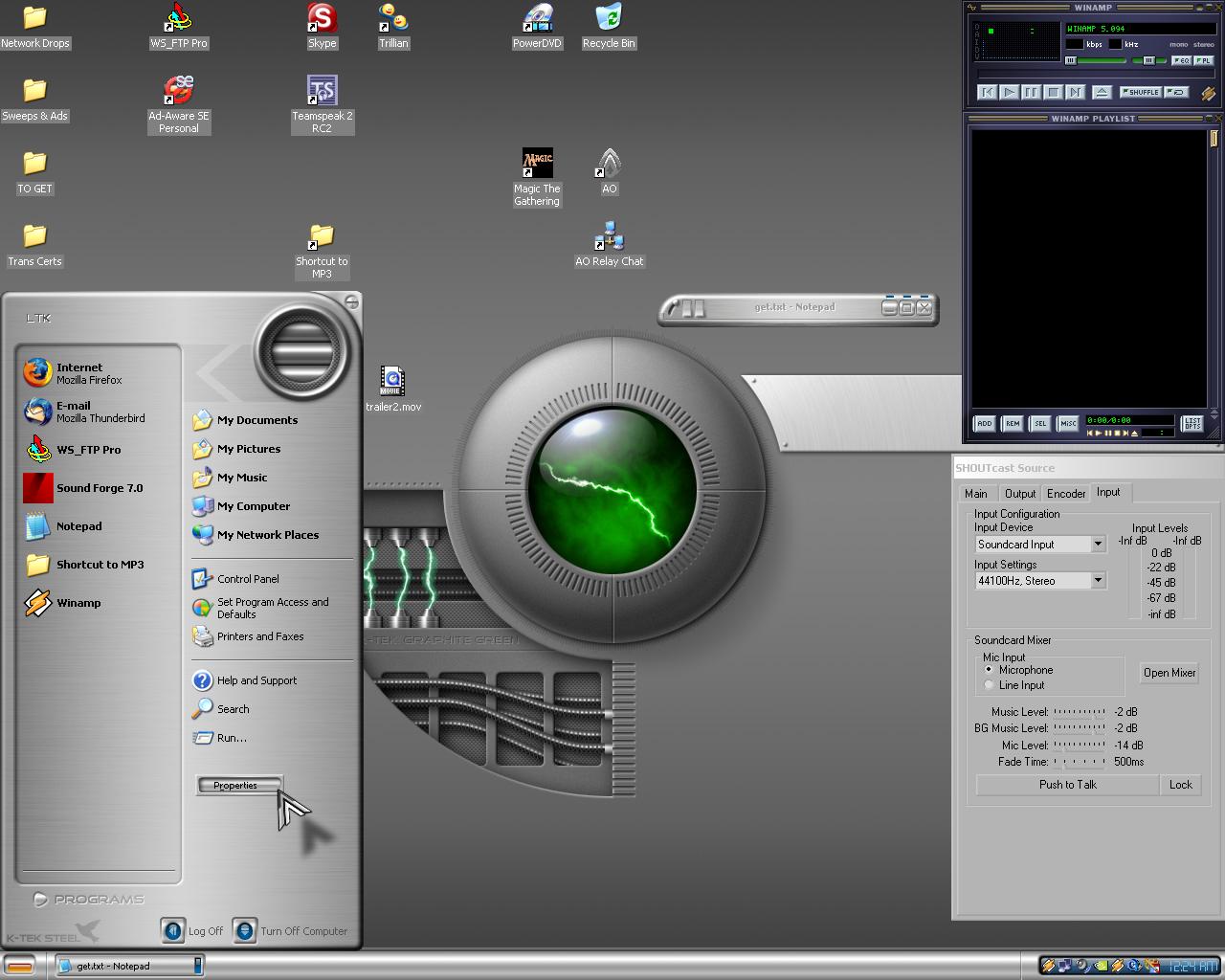Select Ad-Aware SE Personal desktop icon
This screenshot has height=980, width=1225.
point(179,104)
